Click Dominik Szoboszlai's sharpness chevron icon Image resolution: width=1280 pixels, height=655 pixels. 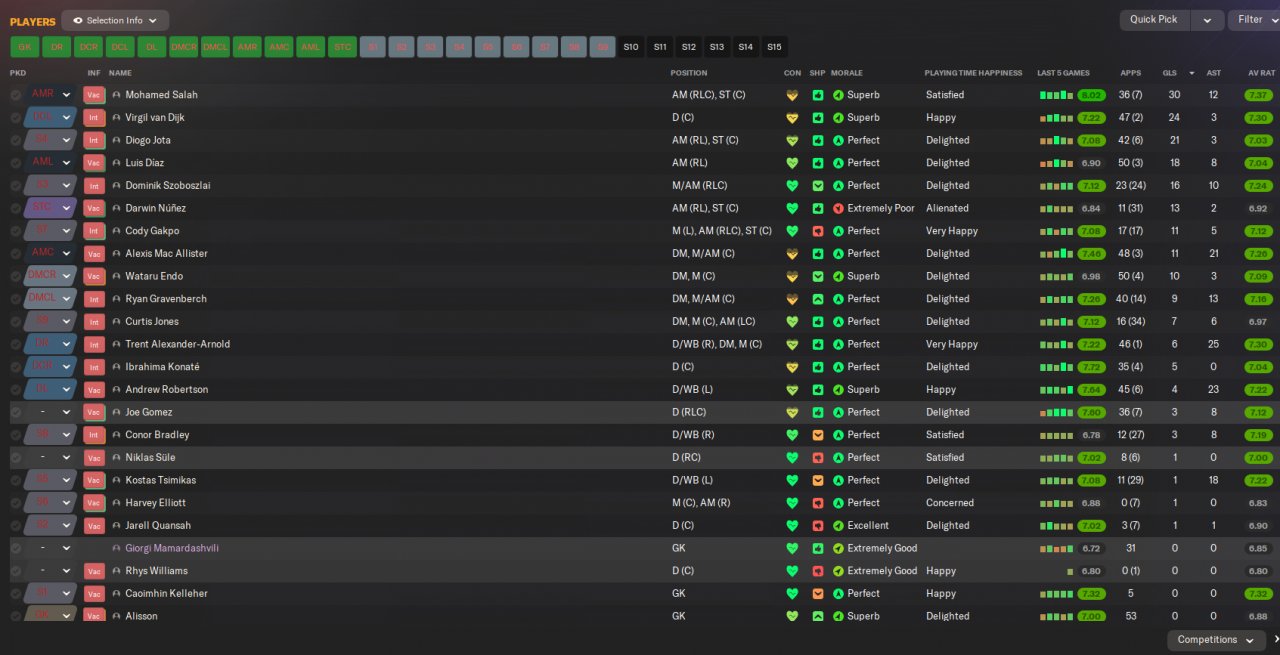817,186
